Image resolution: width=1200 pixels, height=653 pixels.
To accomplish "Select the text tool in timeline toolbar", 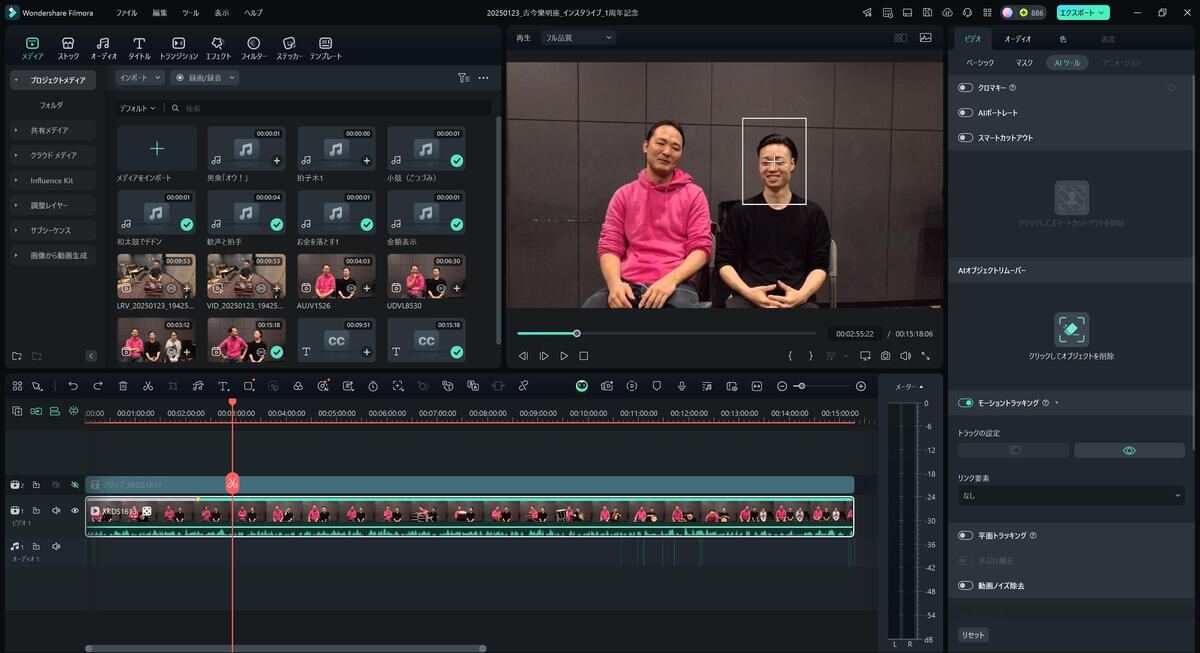I will pos(223,386).
